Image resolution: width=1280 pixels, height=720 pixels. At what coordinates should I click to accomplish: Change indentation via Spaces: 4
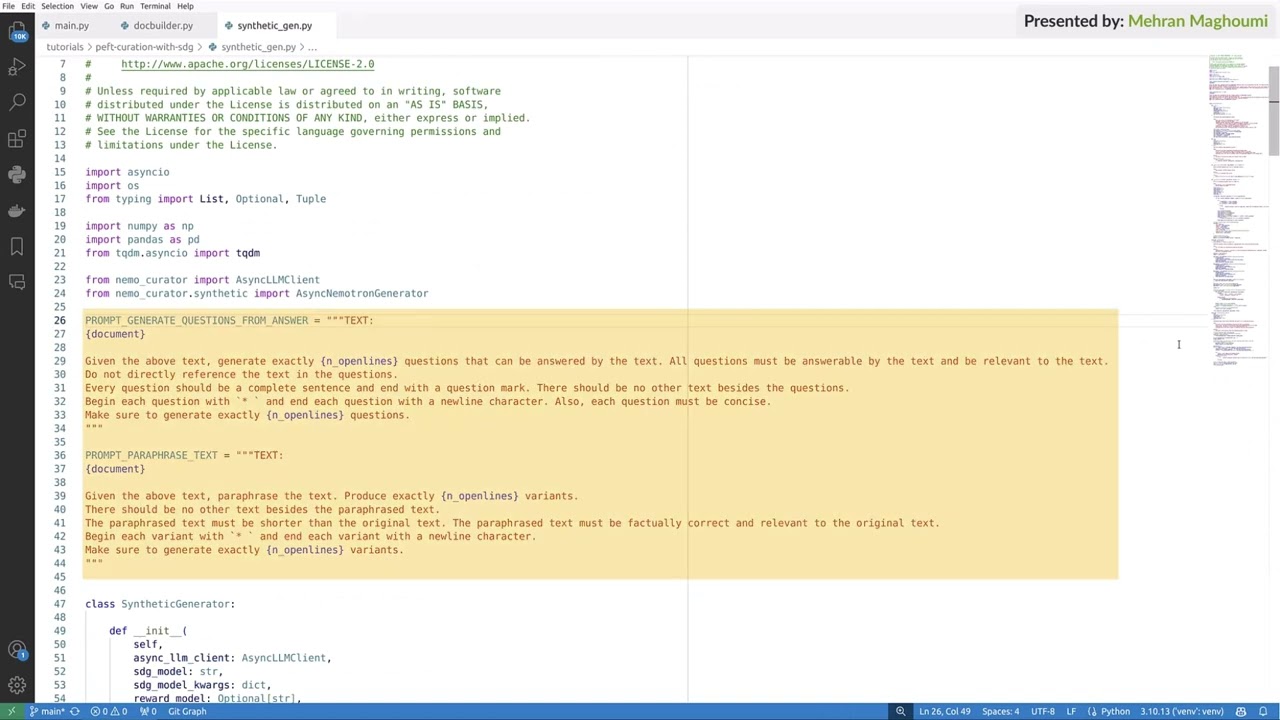1000,711
